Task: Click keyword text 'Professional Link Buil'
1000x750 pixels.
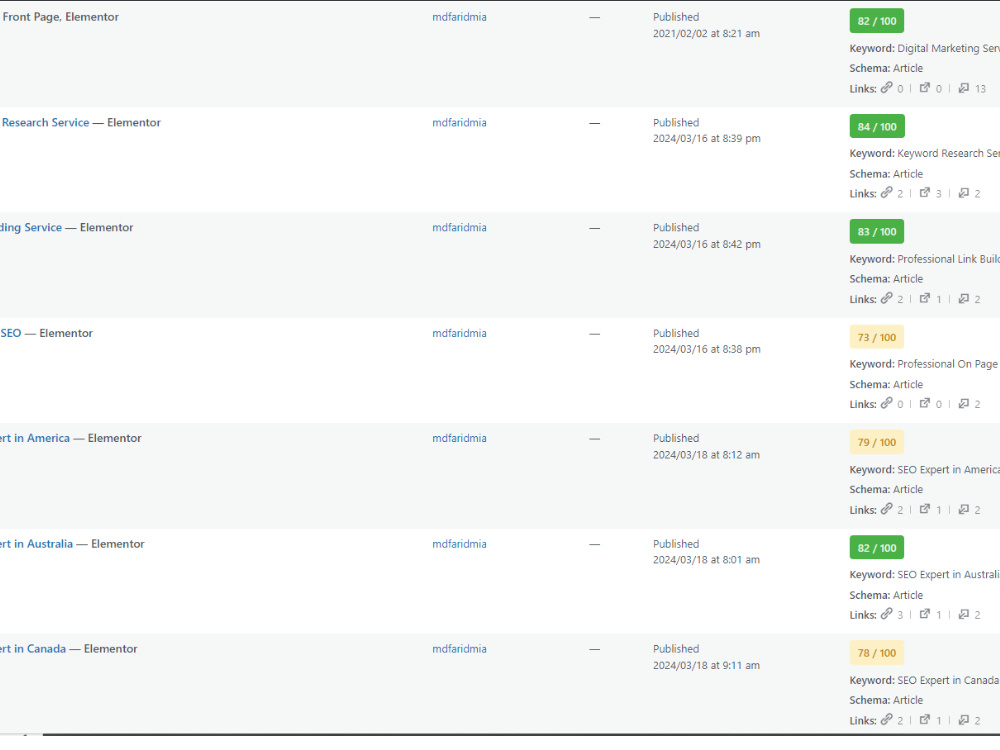Action: (x=948, y=259)
